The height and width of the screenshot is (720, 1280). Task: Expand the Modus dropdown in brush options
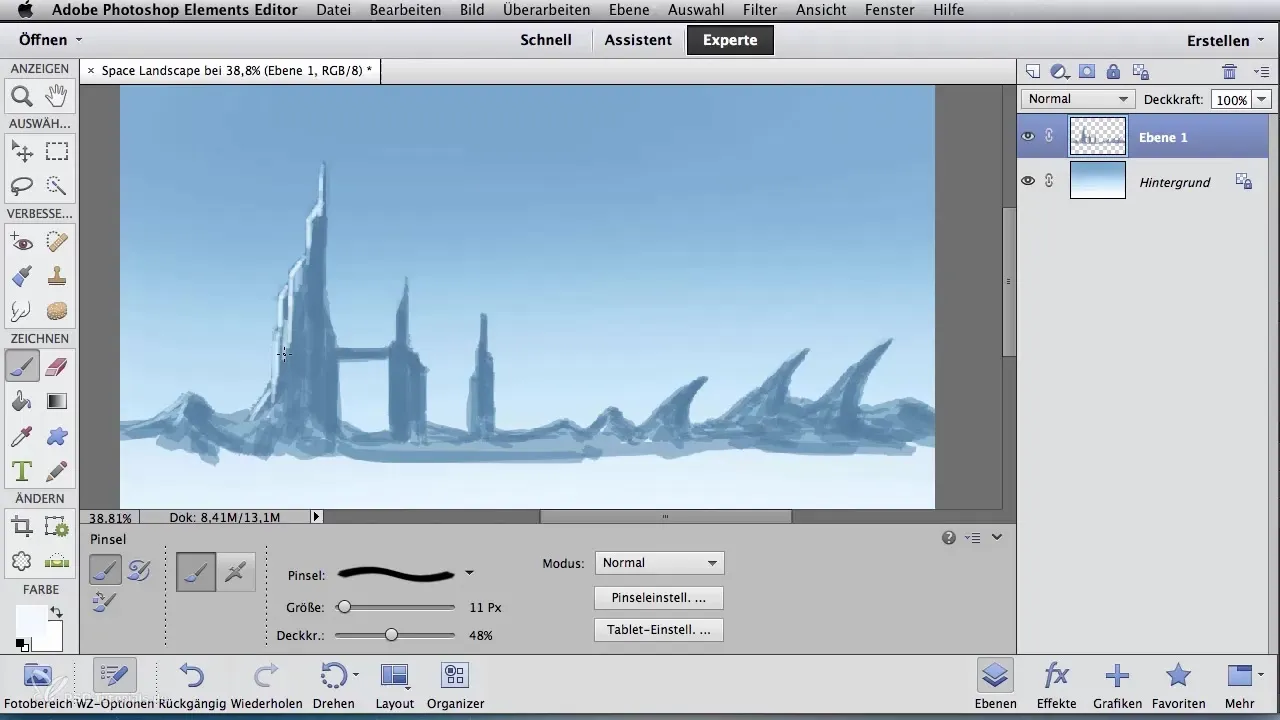(x=659, y=563)
